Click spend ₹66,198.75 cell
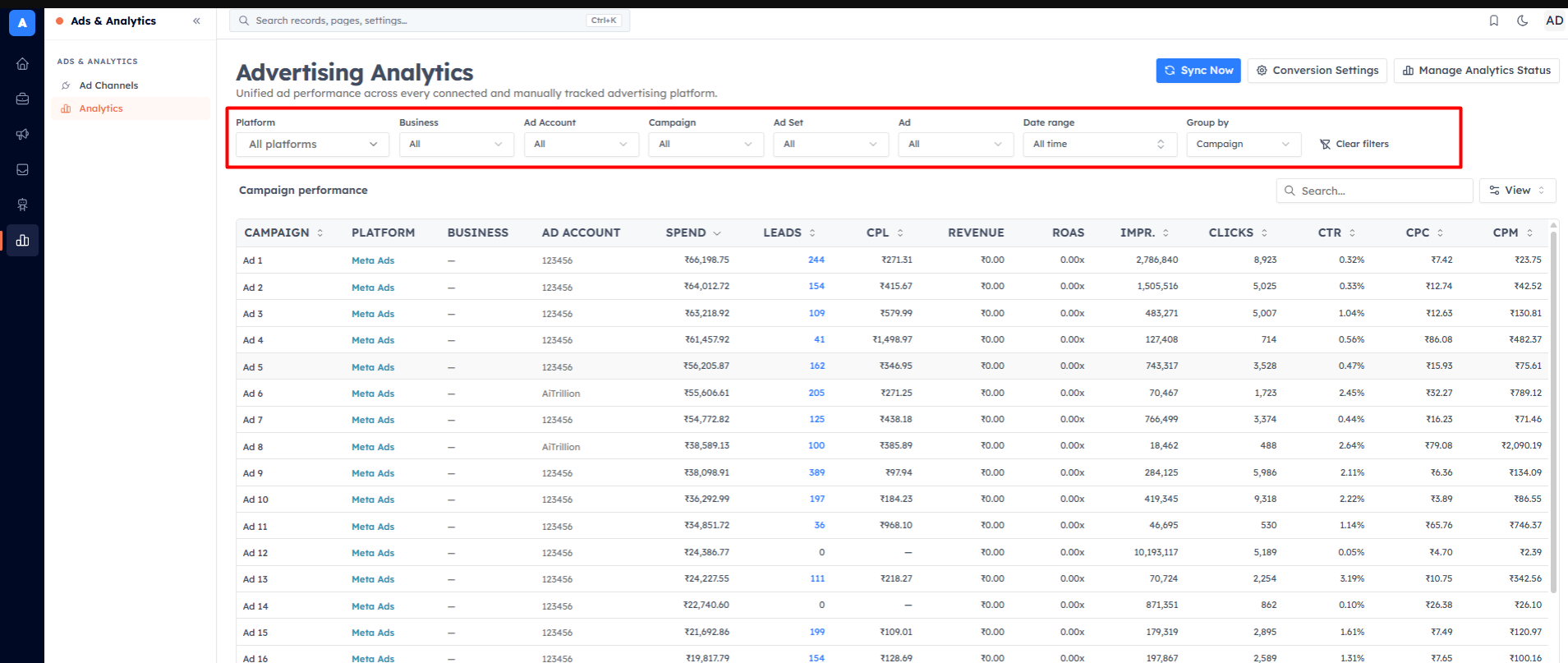 pos(706,260)
